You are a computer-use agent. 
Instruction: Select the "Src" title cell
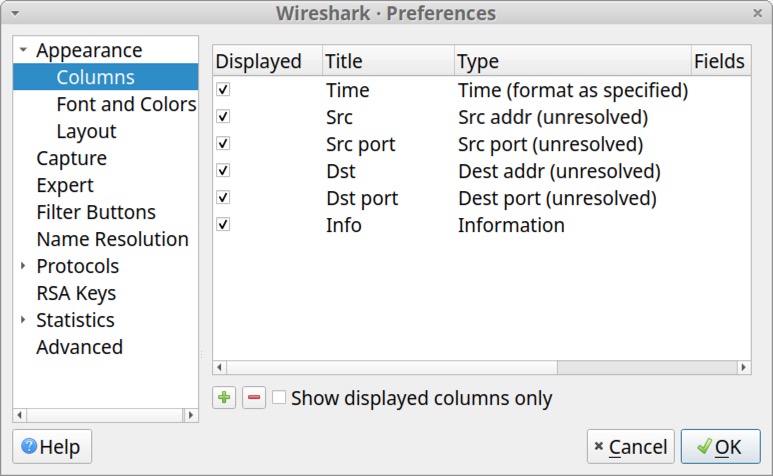click(339, 117)
